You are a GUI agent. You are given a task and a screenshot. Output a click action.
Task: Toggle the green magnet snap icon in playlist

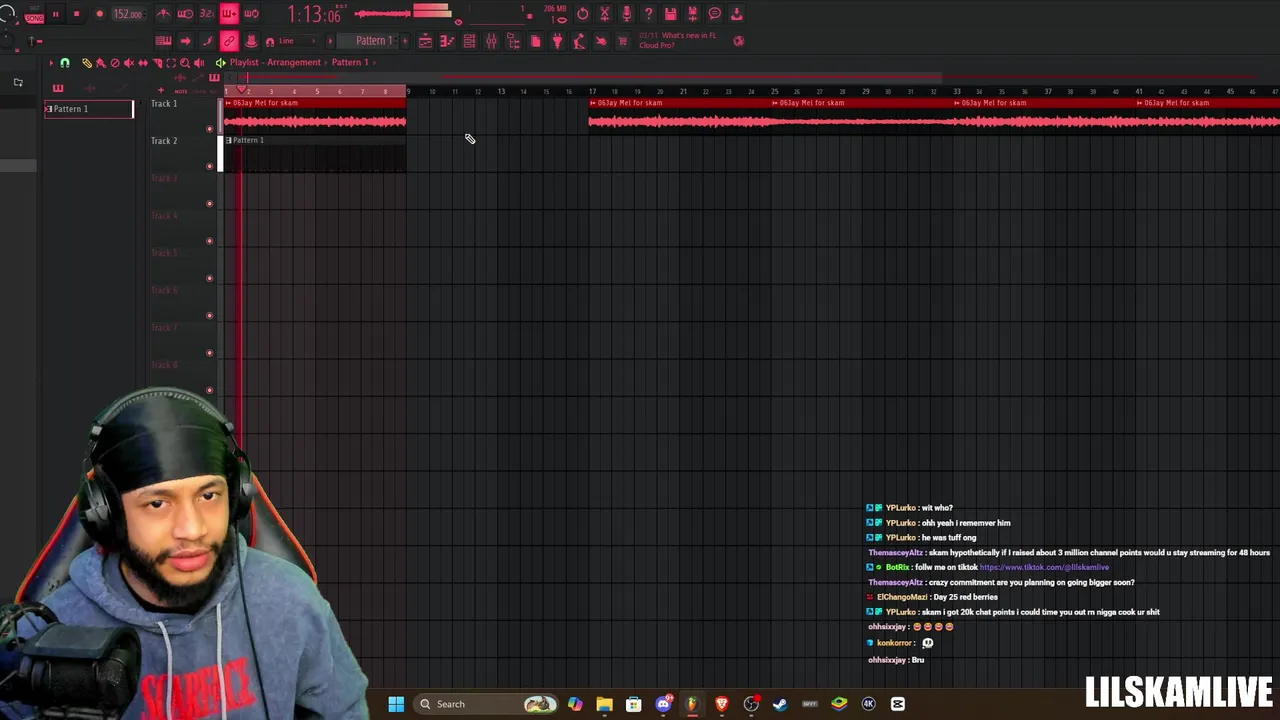pos(65,63)
